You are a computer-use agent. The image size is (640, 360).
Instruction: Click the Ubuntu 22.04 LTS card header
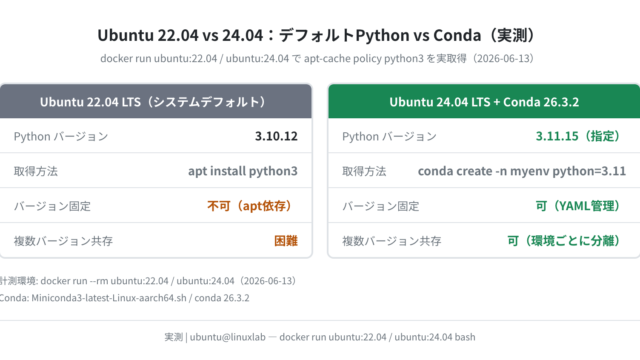coord(156,102)
